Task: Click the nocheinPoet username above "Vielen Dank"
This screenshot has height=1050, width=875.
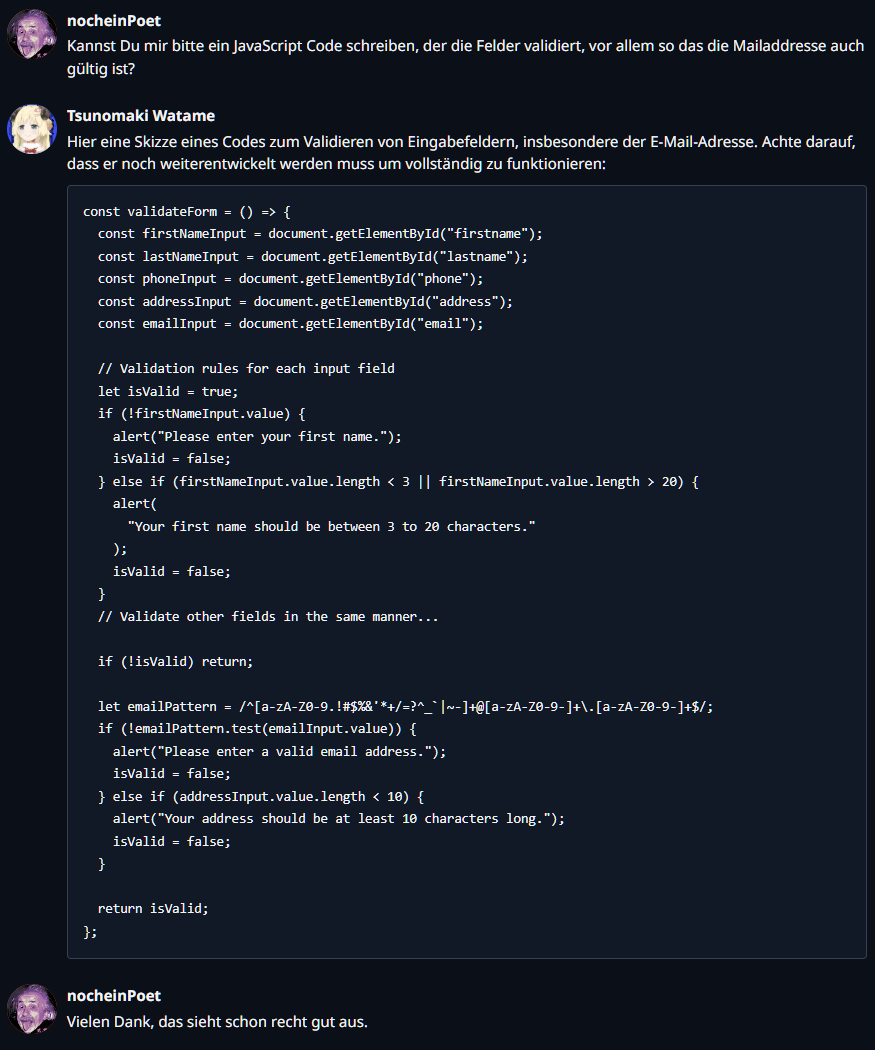Action: [114, 996]
